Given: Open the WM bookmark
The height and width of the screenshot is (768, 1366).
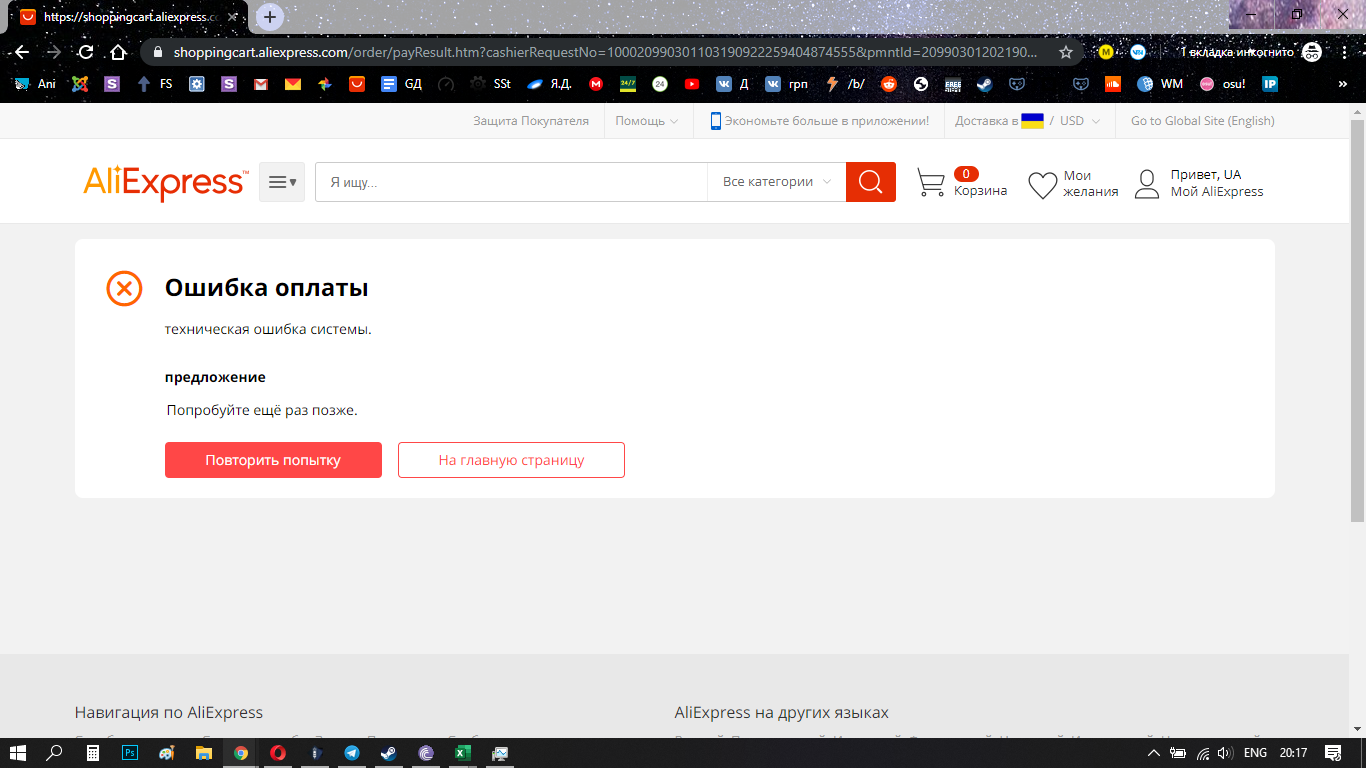Looking at the screenshot, I should click(x=1160, y=84).
